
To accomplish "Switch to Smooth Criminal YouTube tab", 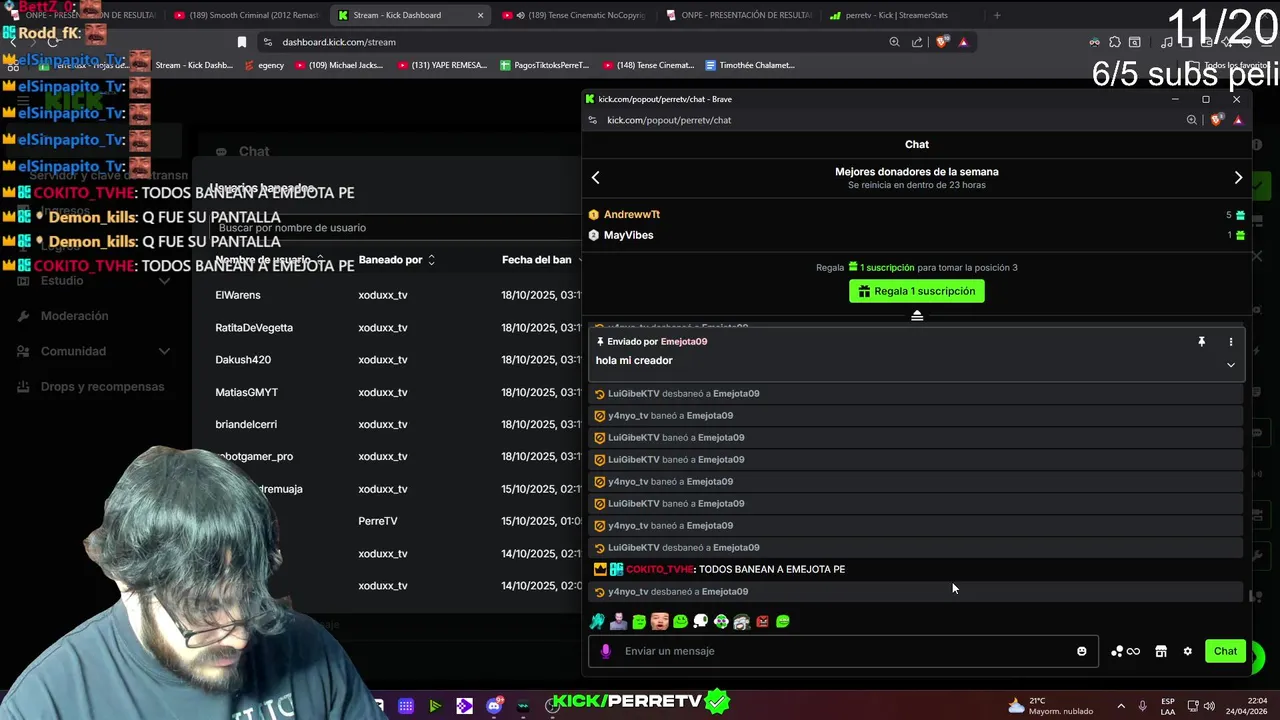I will tap(245, 15).
